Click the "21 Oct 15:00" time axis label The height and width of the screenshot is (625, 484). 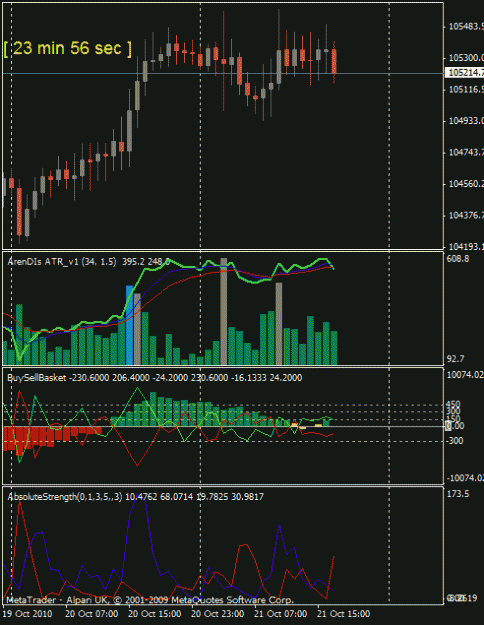pos(343,613)
